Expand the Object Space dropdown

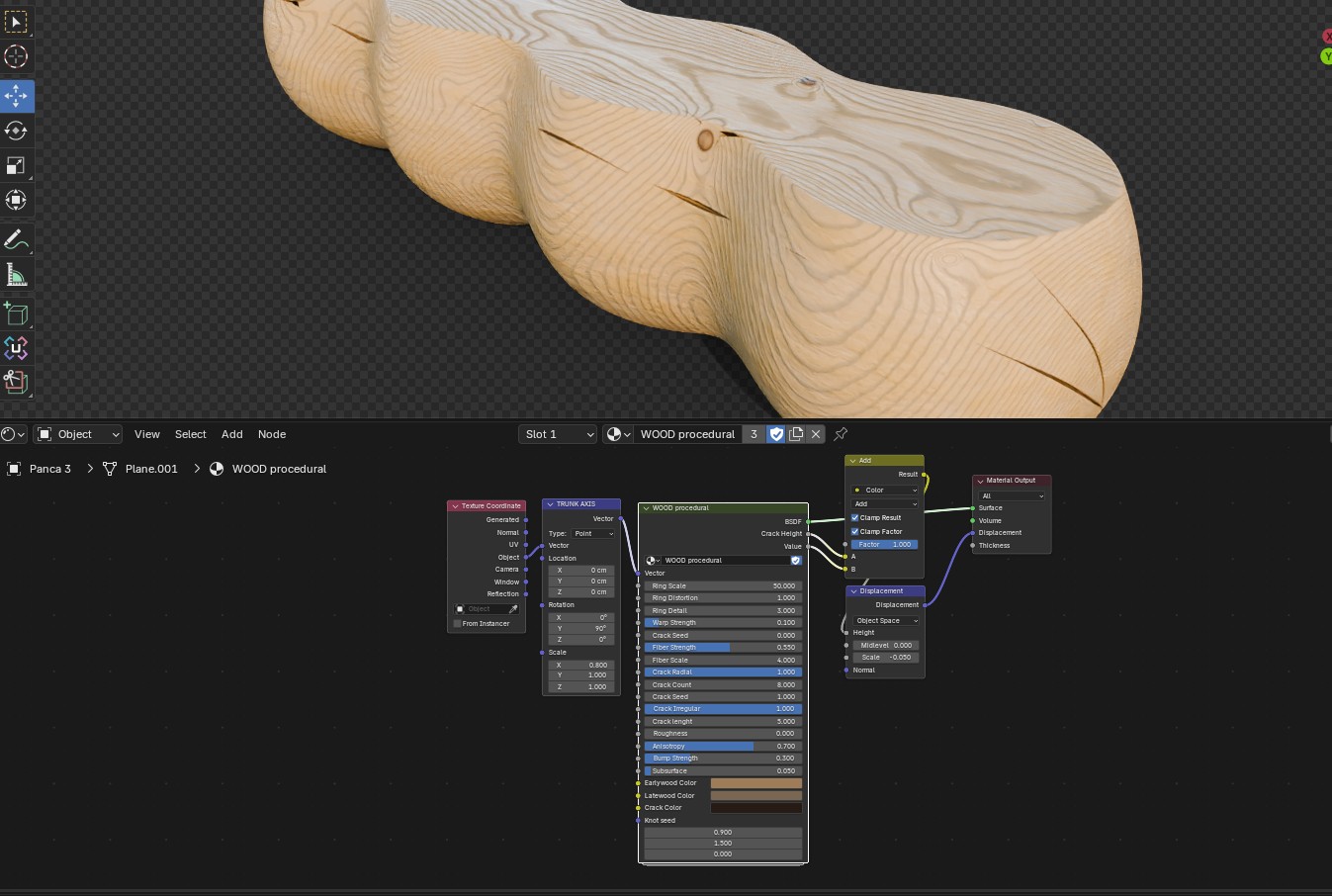coord(886,621)
